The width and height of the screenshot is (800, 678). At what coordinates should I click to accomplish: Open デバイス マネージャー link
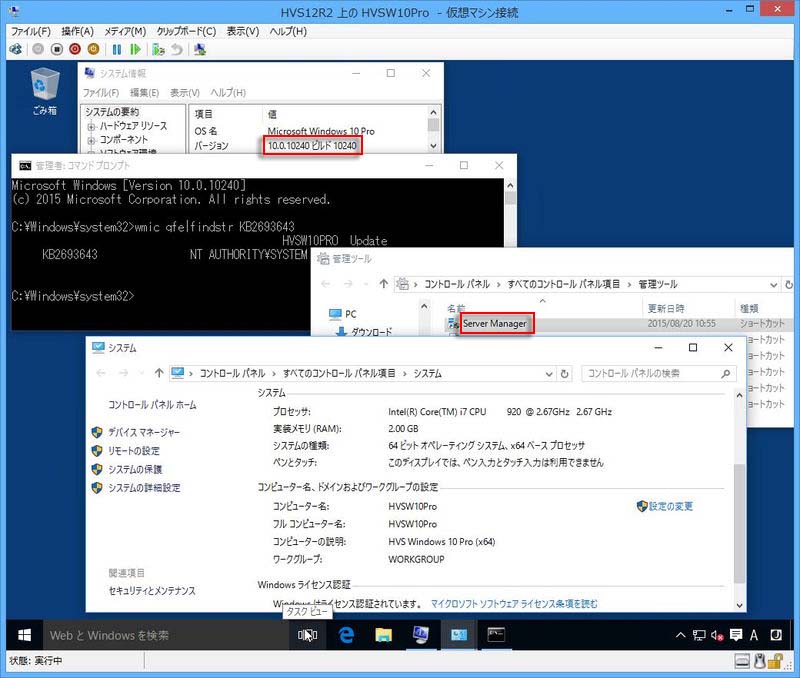click(x=143, y=433)
